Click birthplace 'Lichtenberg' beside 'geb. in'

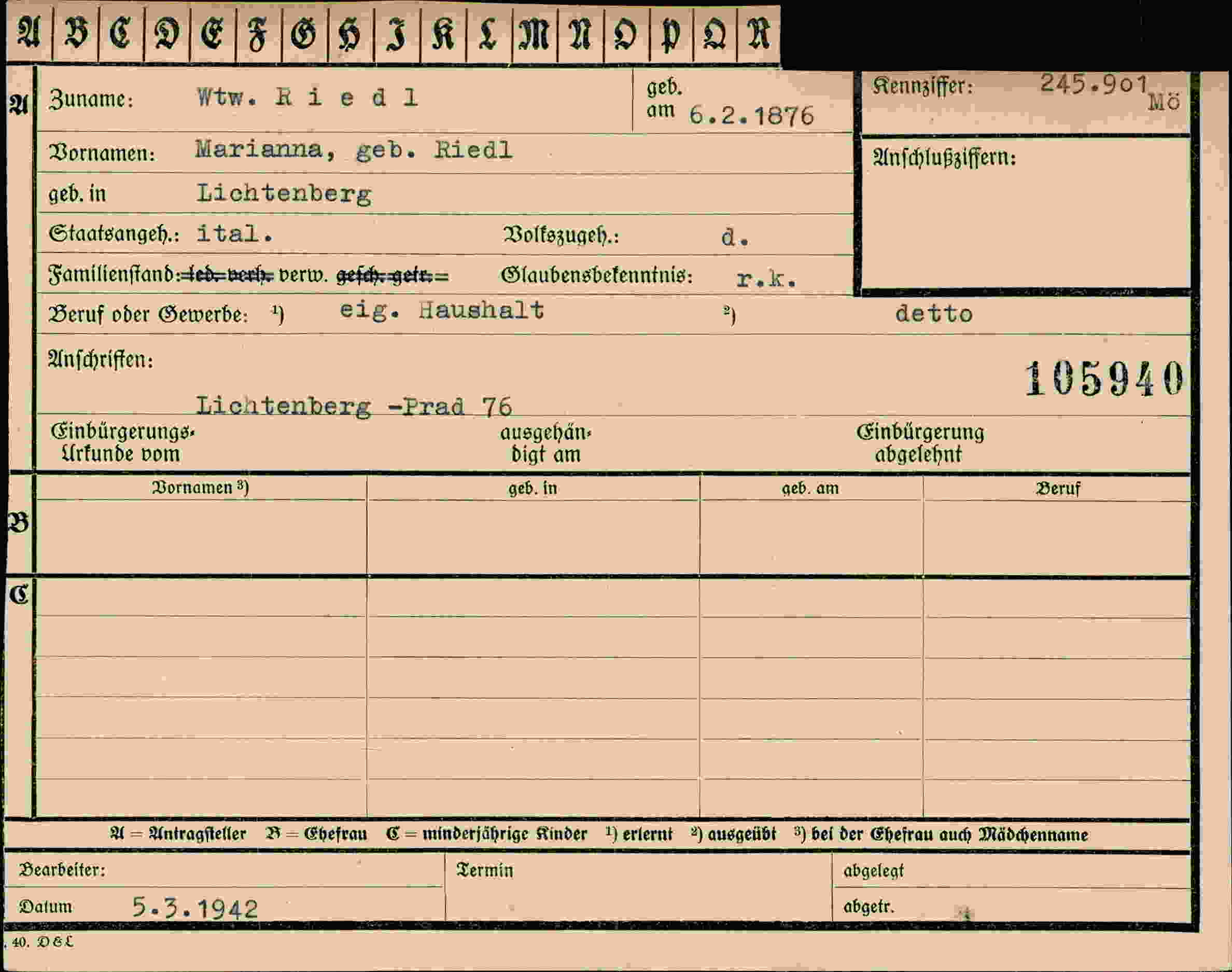coord(284,195)
